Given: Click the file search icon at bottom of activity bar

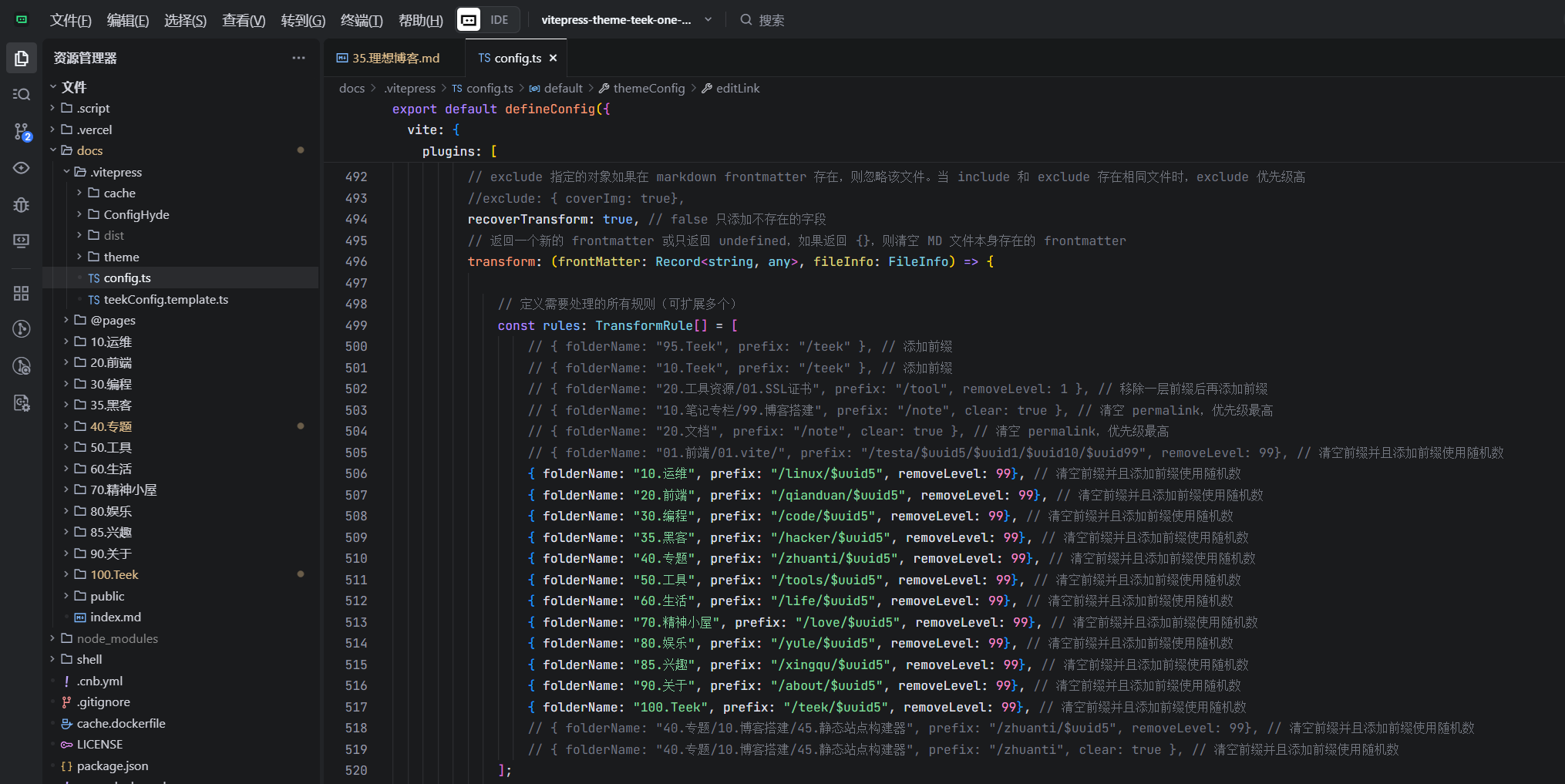Looking at the screenshot, I should click(x=22, y=403).
